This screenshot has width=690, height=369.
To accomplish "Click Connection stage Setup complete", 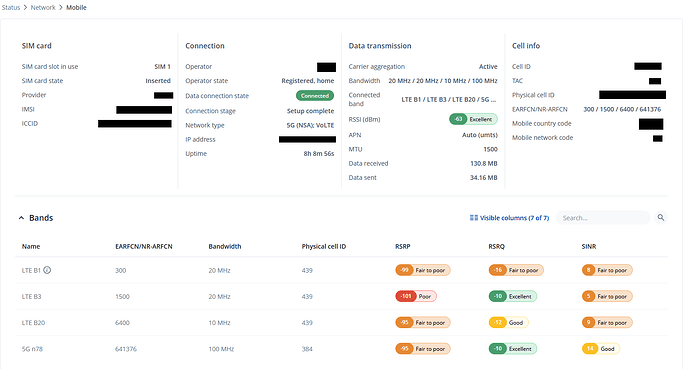I will click(310, 111).
